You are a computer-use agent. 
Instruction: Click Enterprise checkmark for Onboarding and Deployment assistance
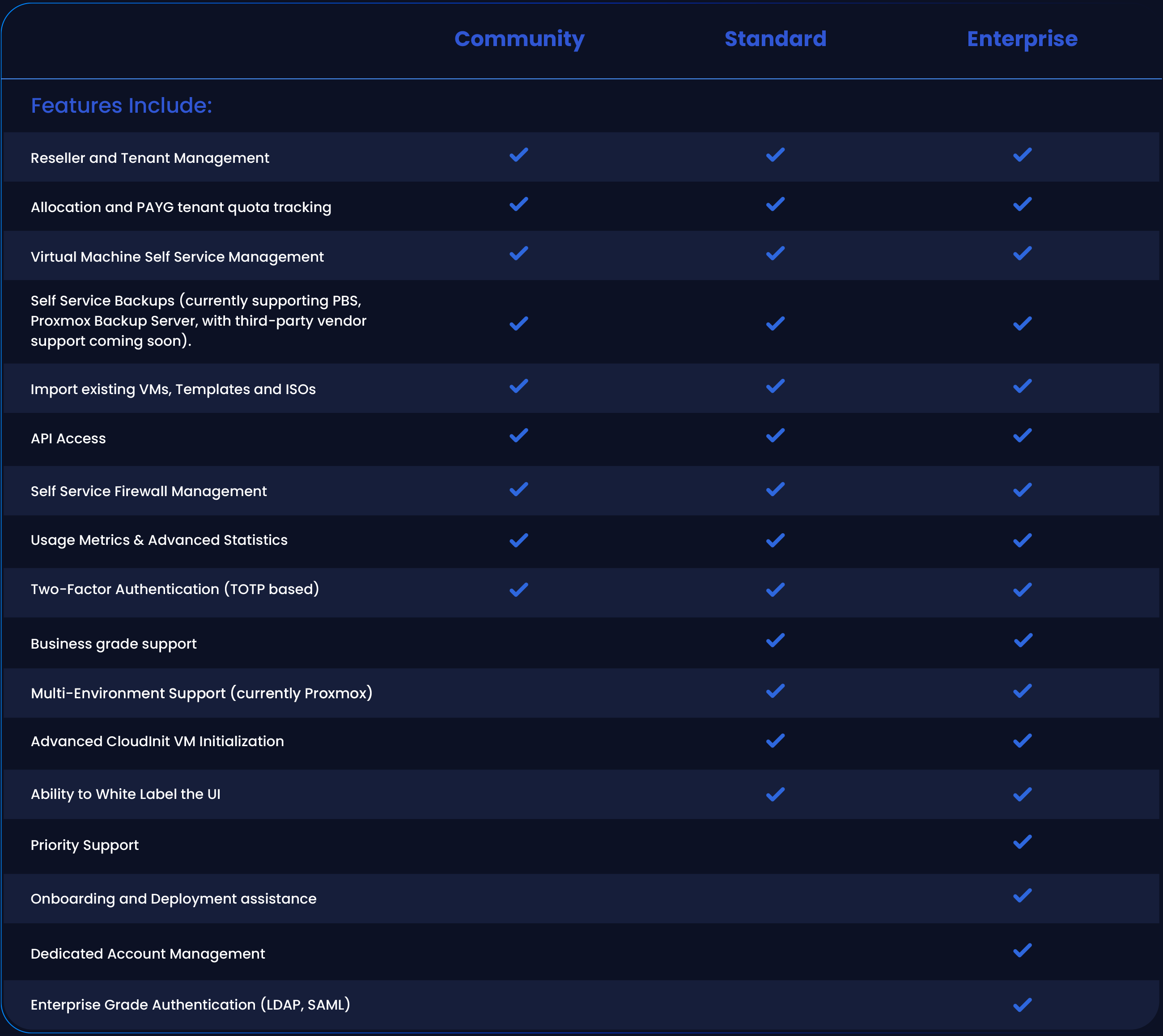(1023, 896)
